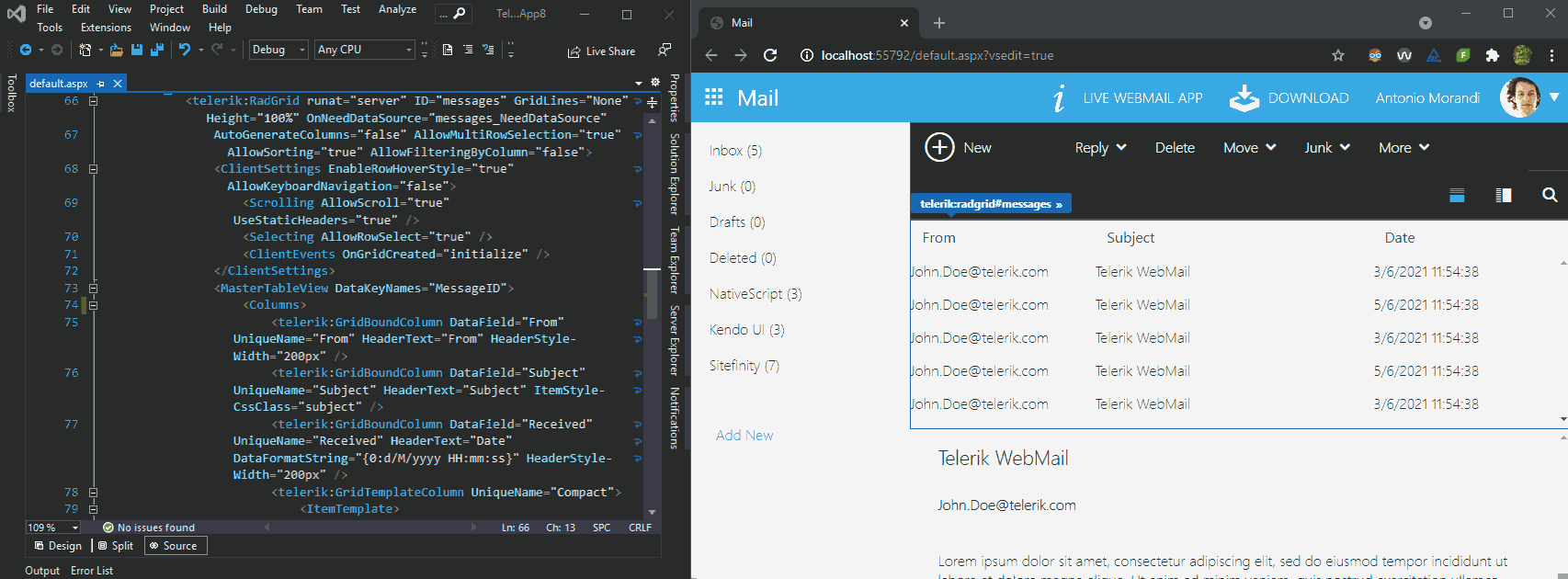Open the Junk dropdown in mail toolbar
This screenshot has height=579, width=1568.
pyautogui.click(x=1327, y=148)
